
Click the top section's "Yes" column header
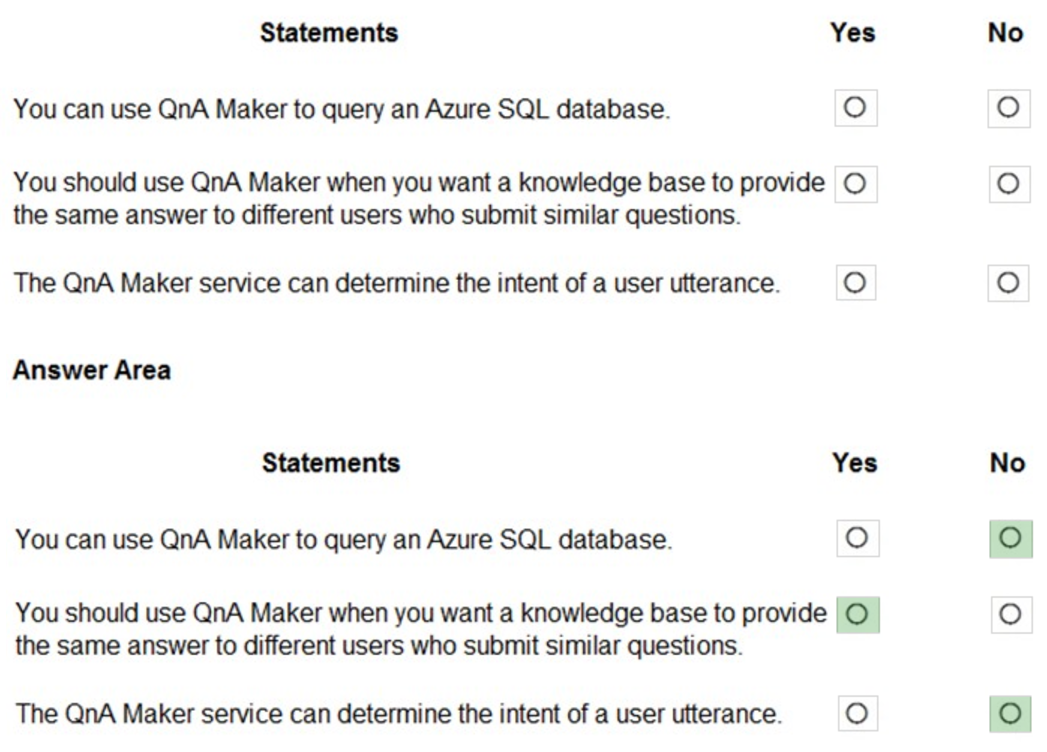coord(853,33)
